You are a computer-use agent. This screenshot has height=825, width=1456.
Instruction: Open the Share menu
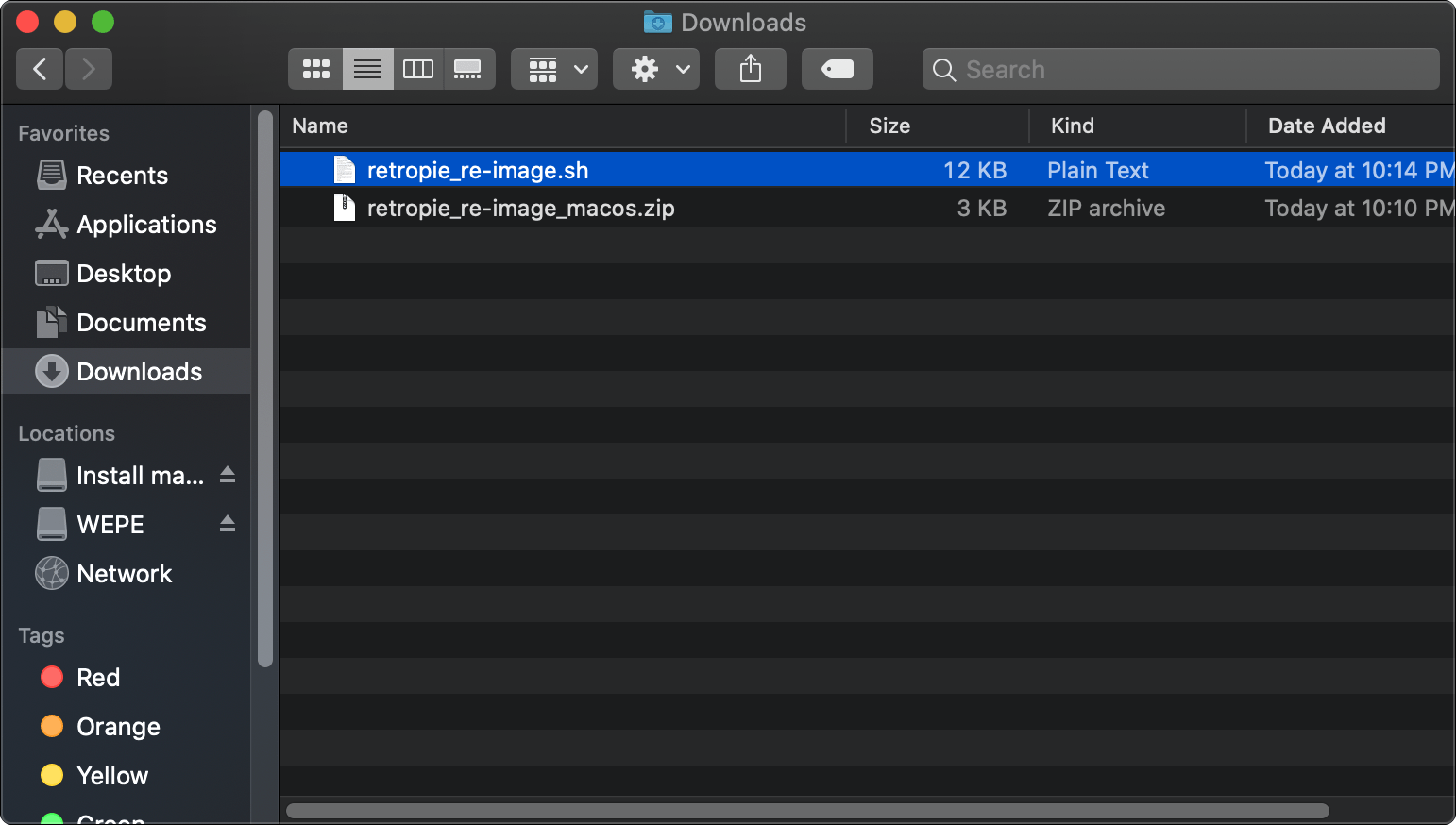click(x=750, y=69)
